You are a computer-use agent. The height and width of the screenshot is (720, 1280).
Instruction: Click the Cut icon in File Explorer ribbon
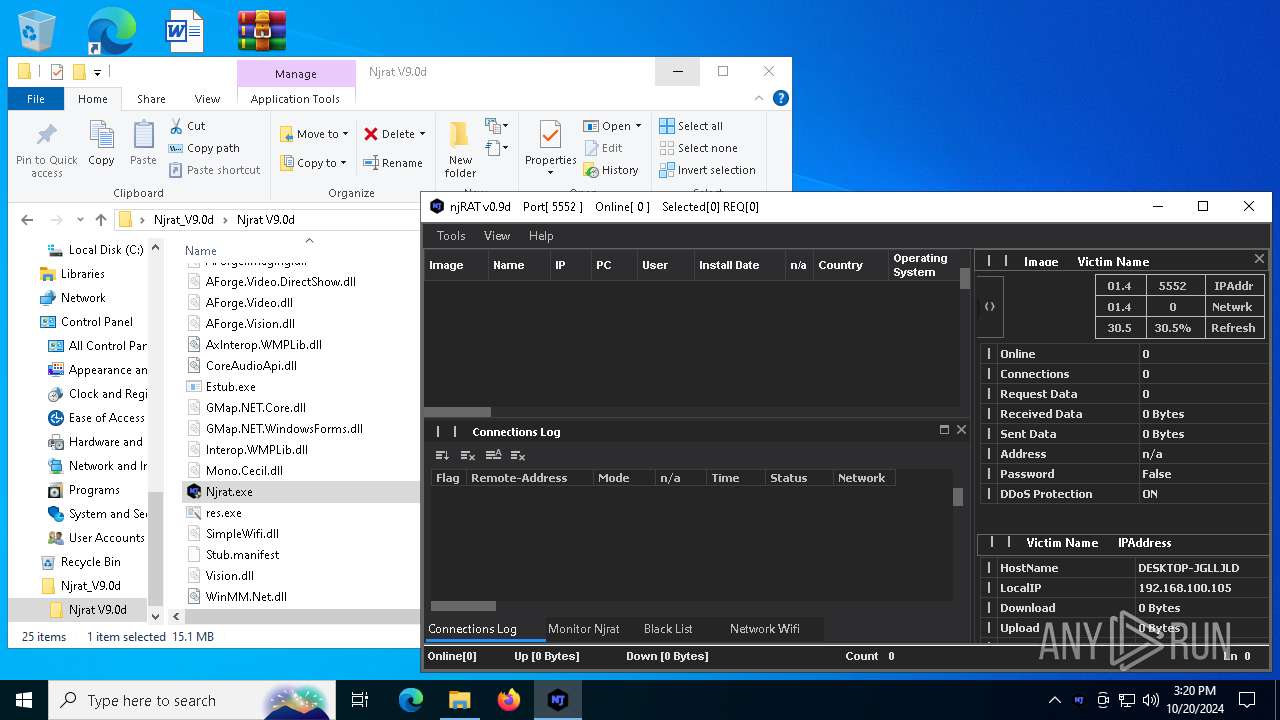[x=177, y=126]
